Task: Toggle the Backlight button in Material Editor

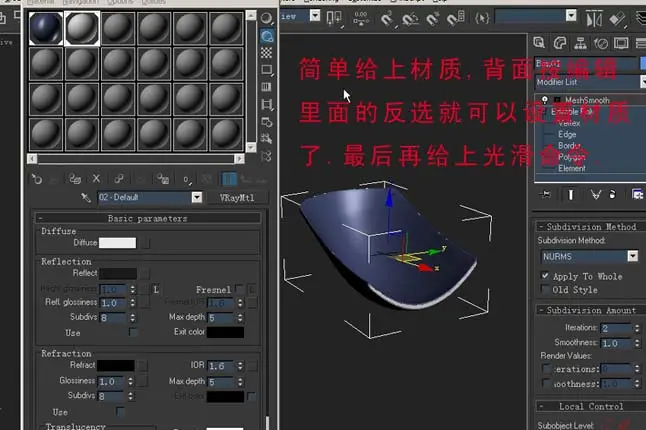Action: [x=267, y=36]
